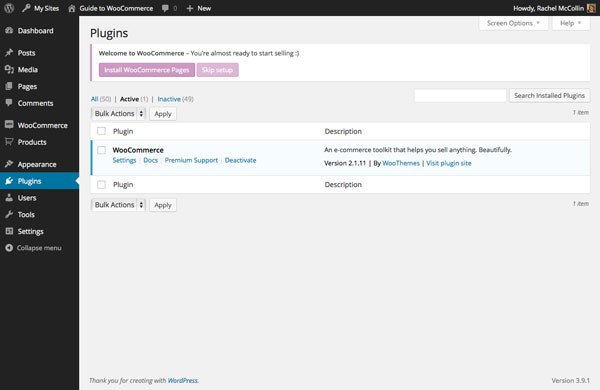
Task: Click the Dashboard gauge icon in sidebar
Action: 9,31
